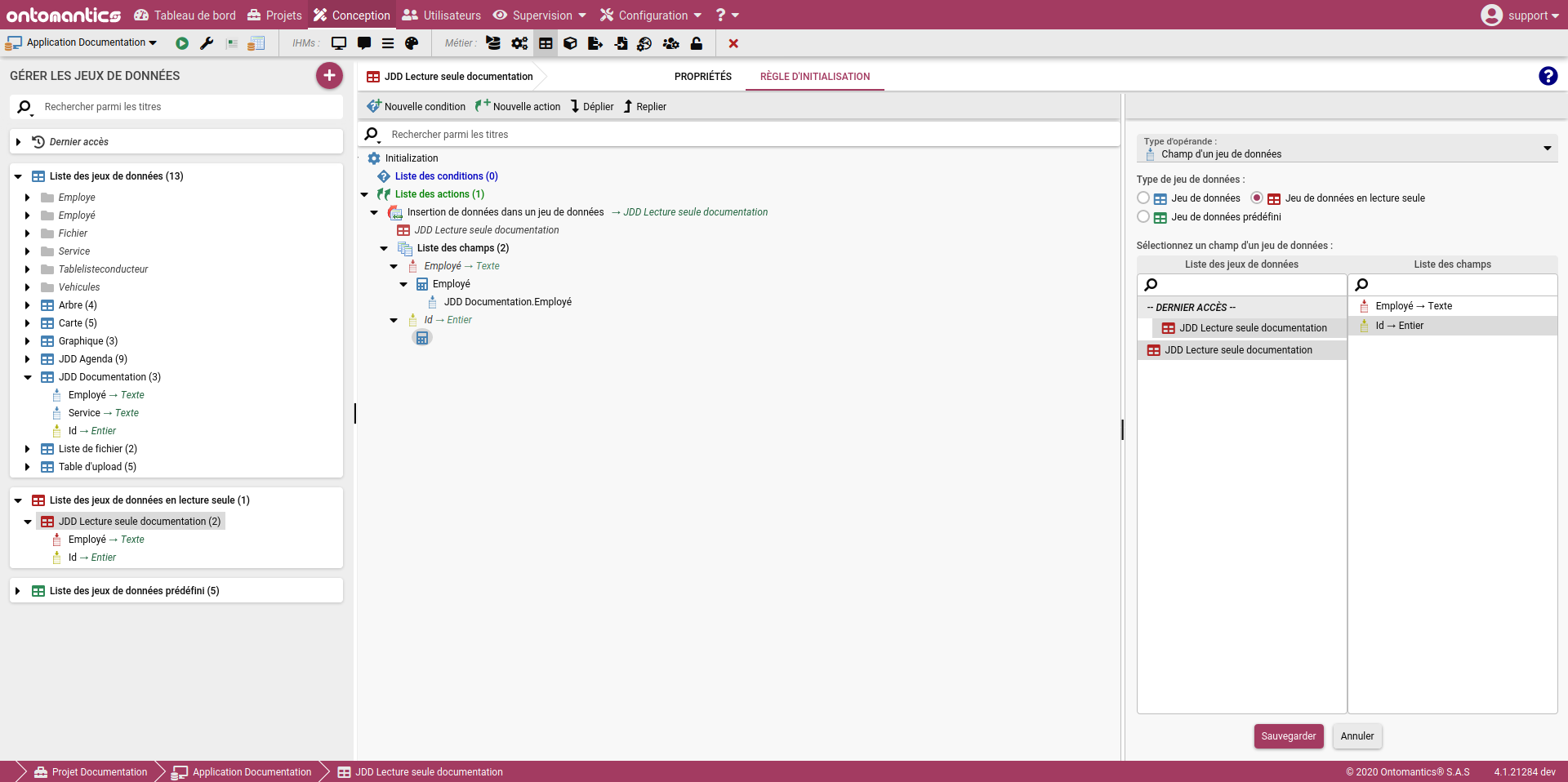Click the left panel search titles field
The height and width of the screenshot is (782, 1568).
[x=176, y=107]
